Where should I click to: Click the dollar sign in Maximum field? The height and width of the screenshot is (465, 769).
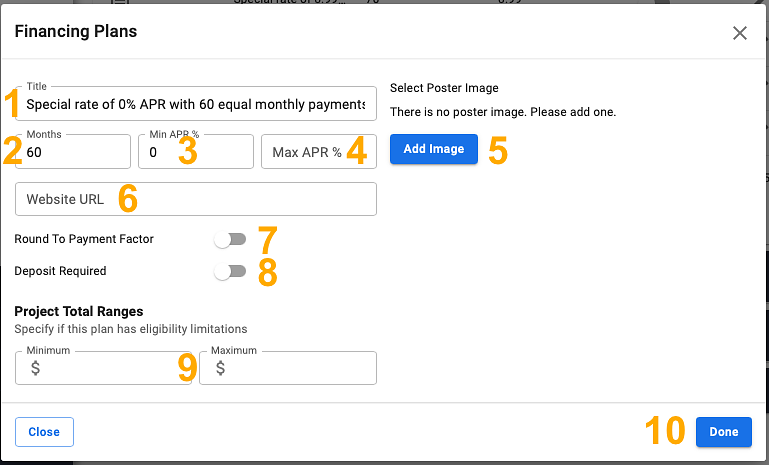click(220, 368)
